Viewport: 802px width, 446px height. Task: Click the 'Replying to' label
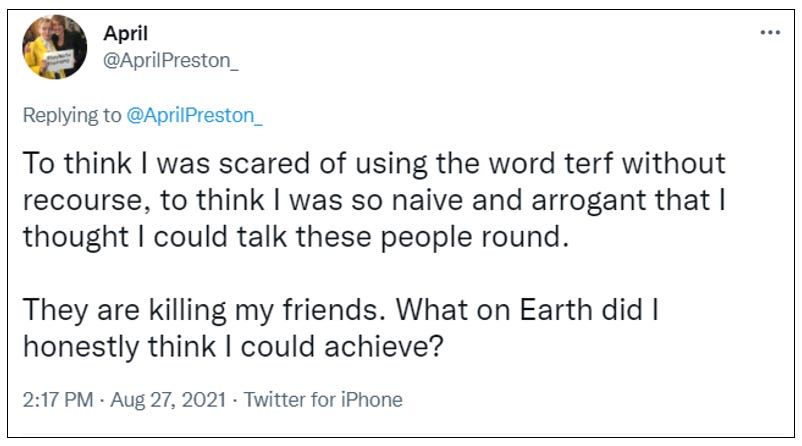click(72, 115)
